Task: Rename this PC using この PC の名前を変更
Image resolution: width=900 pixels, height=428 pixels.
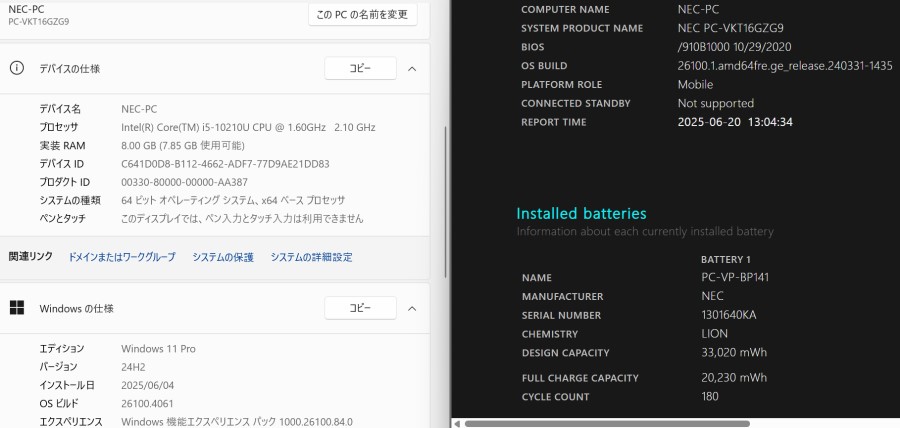Action: pos(363,14)
